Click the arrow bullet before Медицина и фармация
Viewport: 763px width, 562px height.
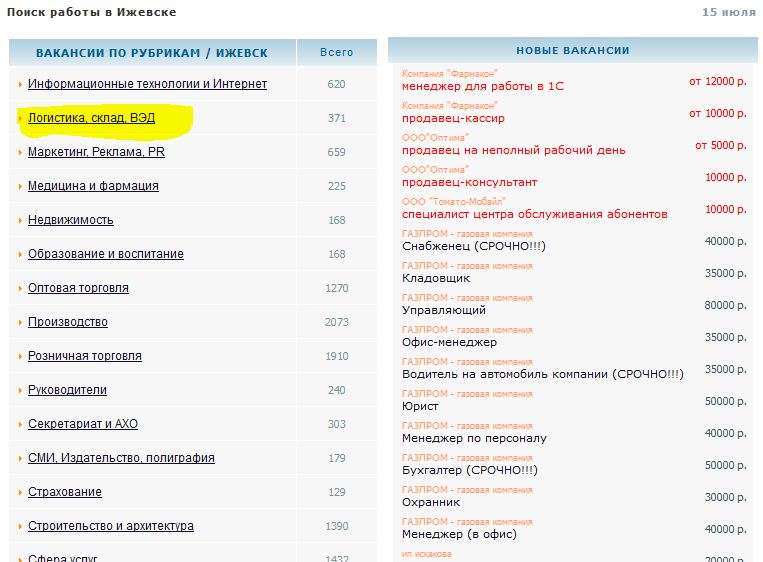coord(20,186)
